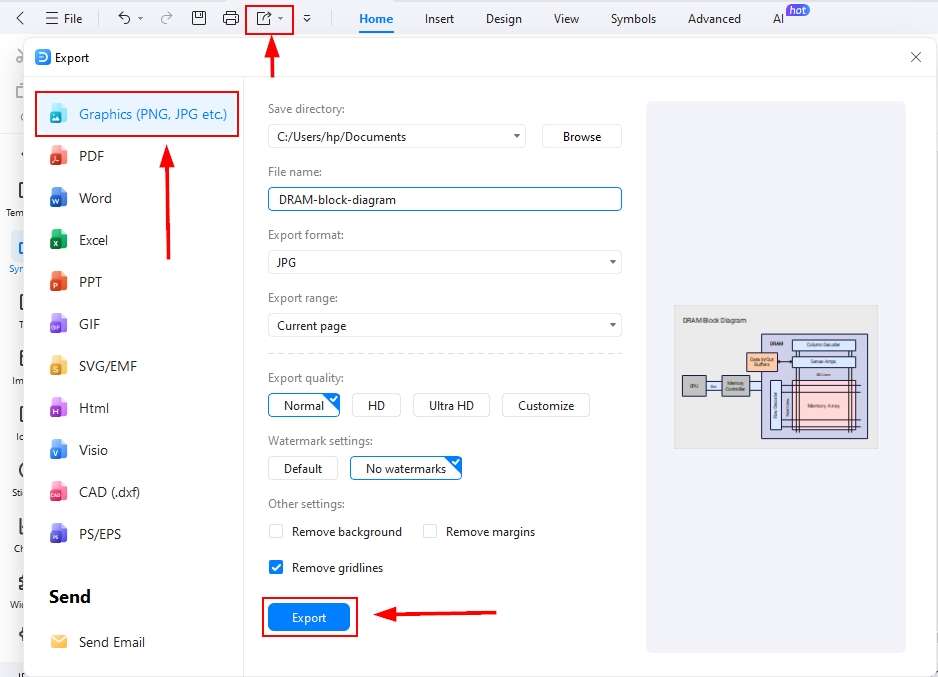
Task: Select the PDF export option
Action: tap(91, 156)
